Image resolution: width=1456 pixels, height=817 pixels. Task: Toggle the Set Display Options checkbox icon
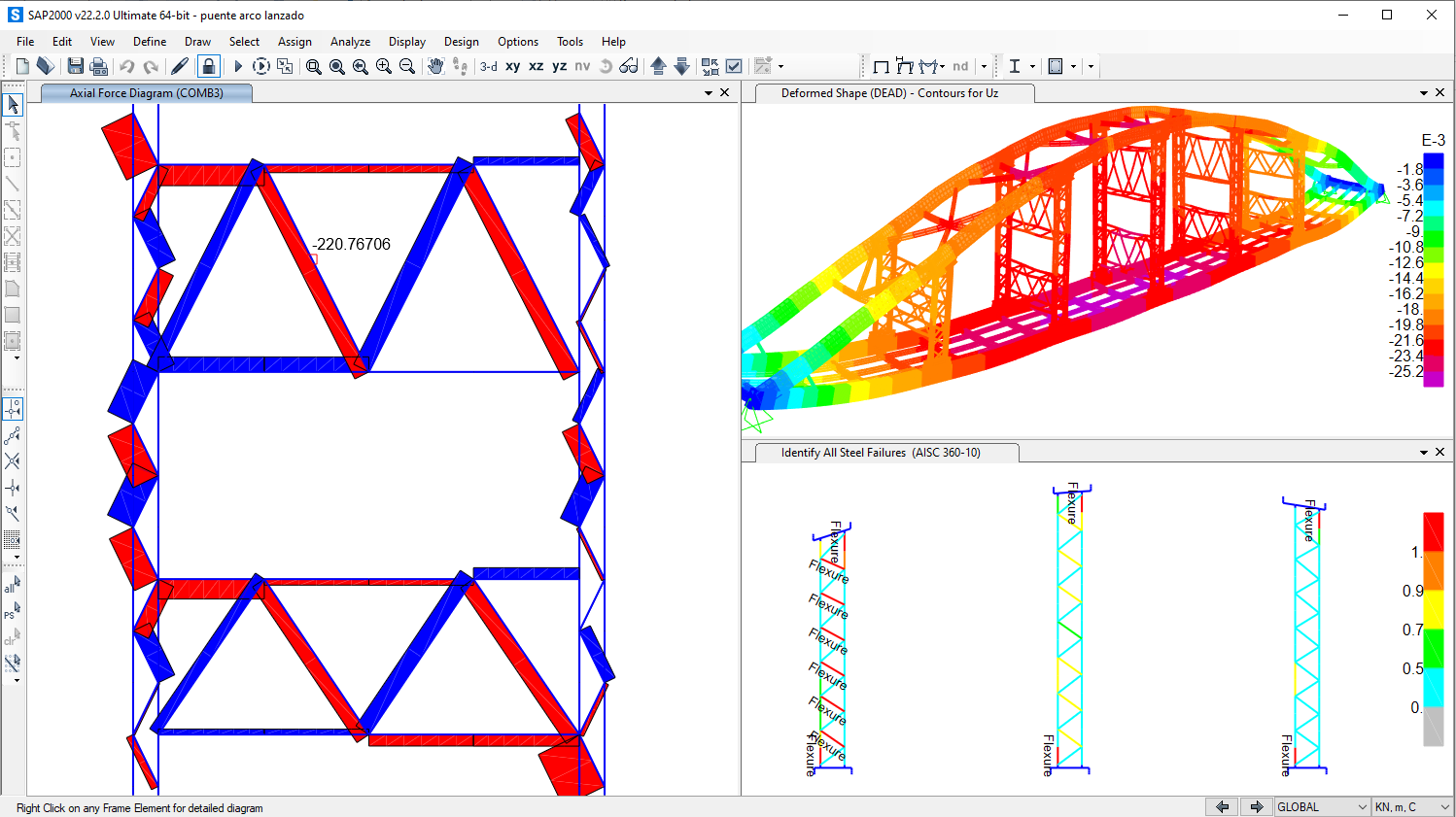click(x=734, y=66)
